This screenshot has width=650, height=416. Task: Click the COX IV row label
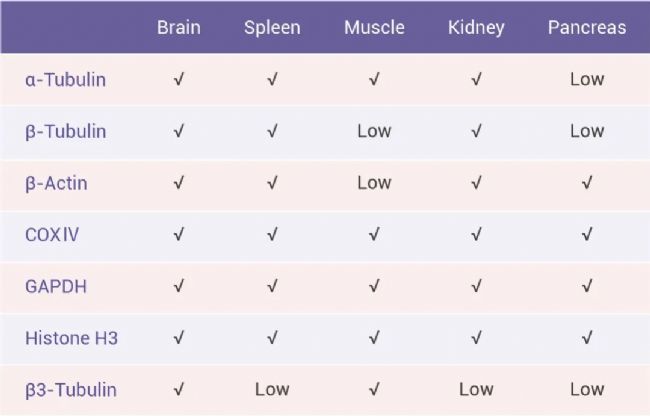point(54,235)
